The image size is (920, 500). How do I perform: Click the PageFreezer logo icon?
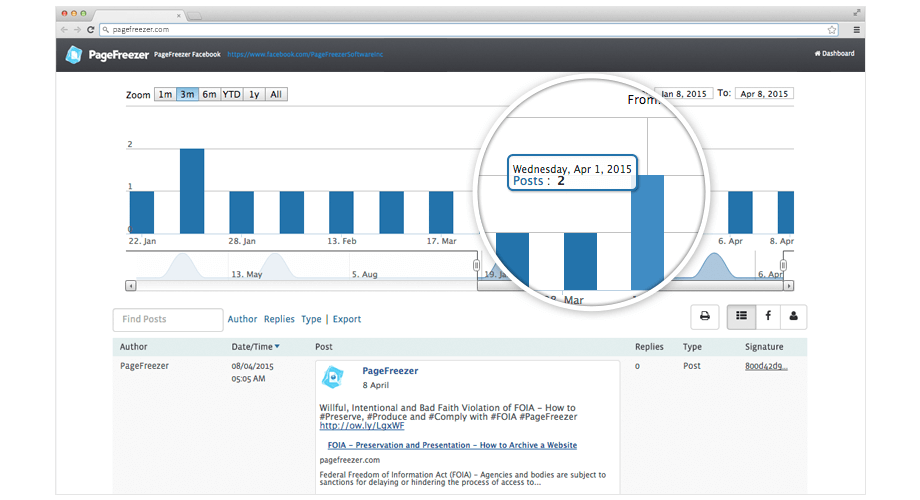pyautogui.click(x=74, y=55)
